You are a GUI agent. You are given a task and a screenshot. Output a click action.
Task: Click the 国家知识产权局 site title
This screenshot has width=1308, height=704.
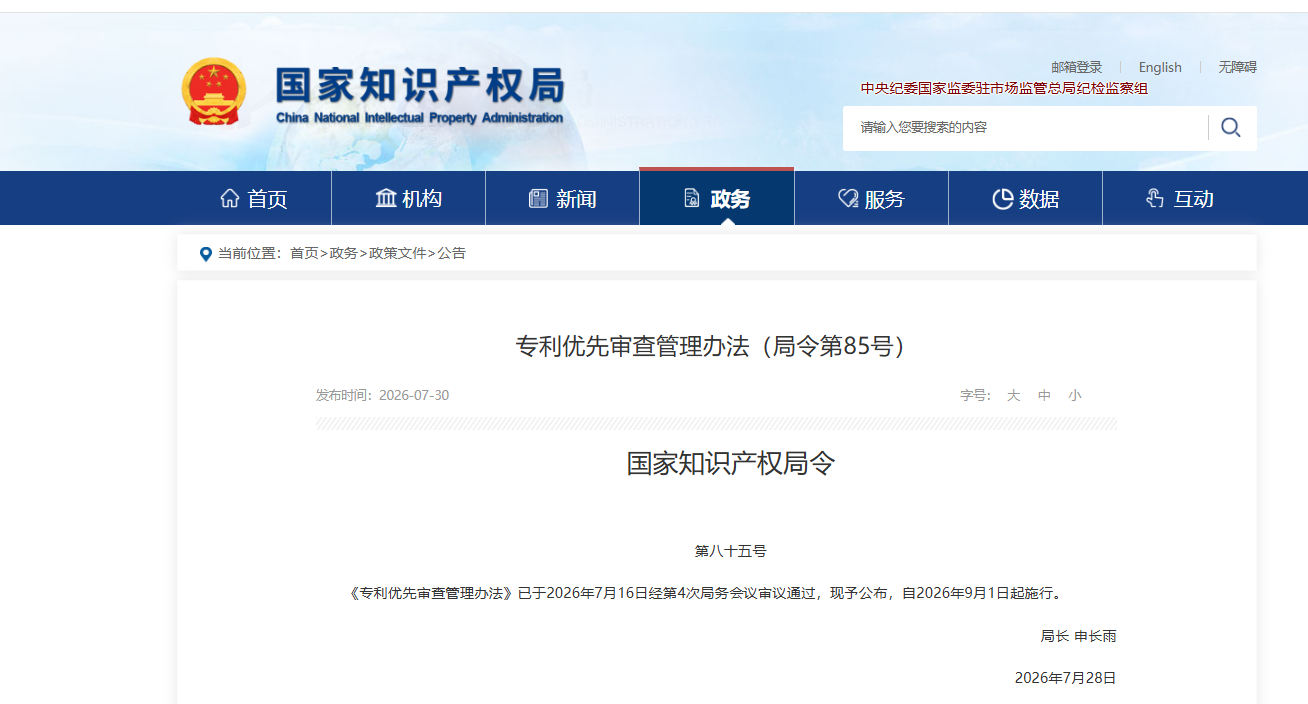click(x=420, y=85)
